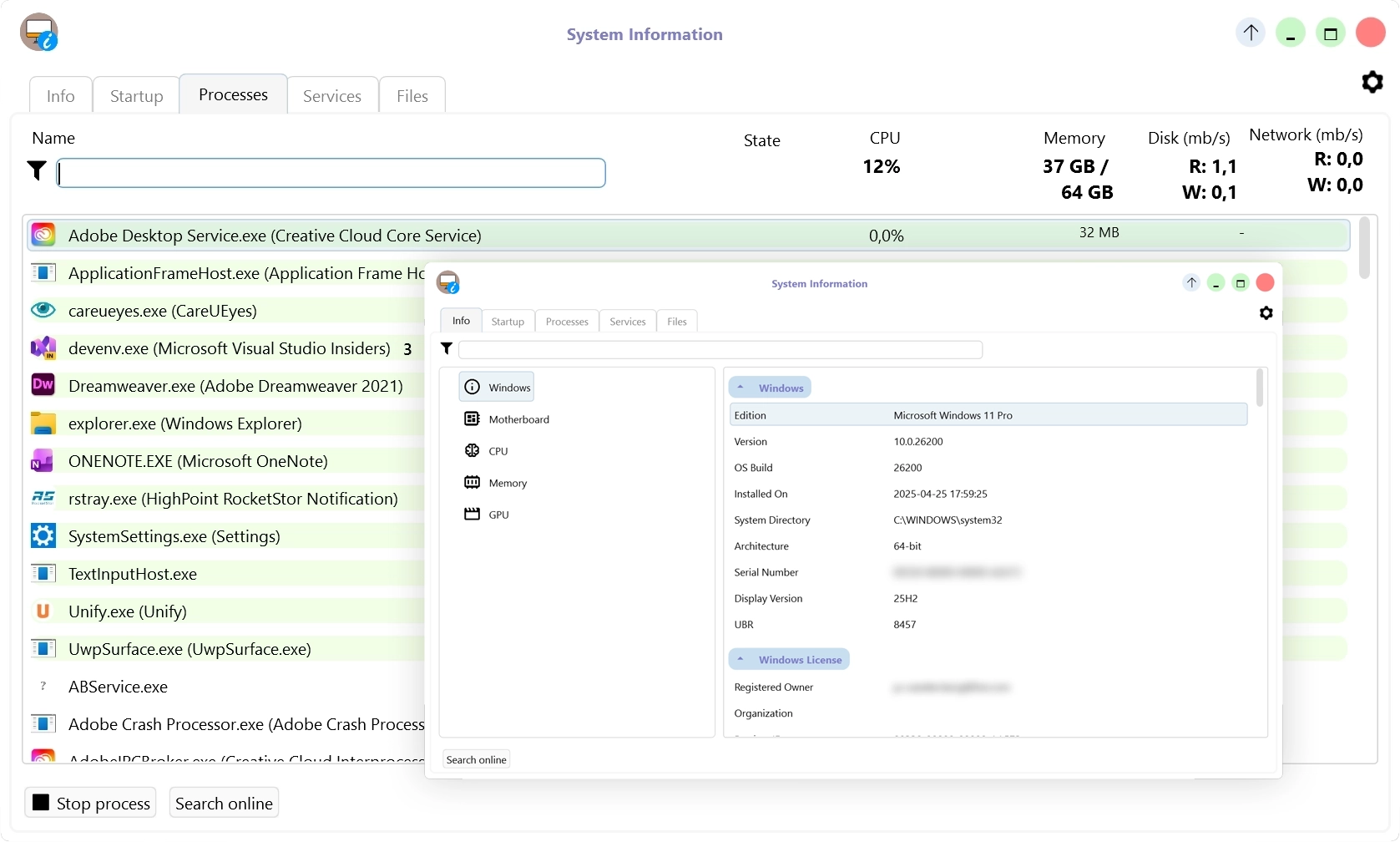
Task: Click Search online in the inner window
Action: [x=476, y=759]
